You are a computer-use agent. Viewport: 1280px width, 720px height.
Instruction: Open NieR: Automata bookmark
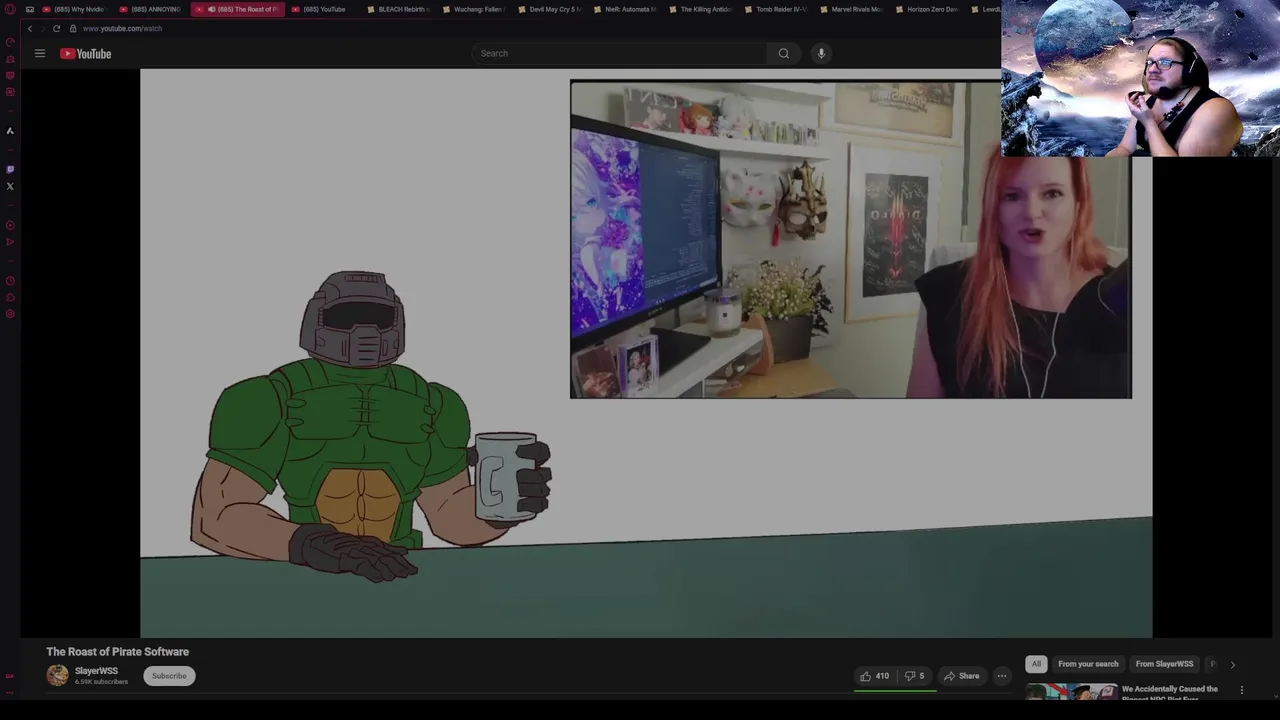(625, 9)
